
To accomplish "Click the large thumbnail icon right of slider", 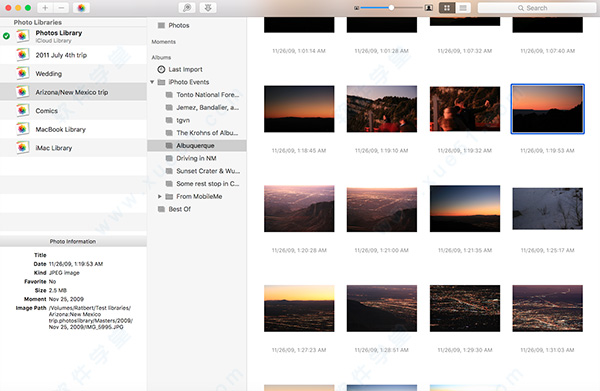I will 429,8.
